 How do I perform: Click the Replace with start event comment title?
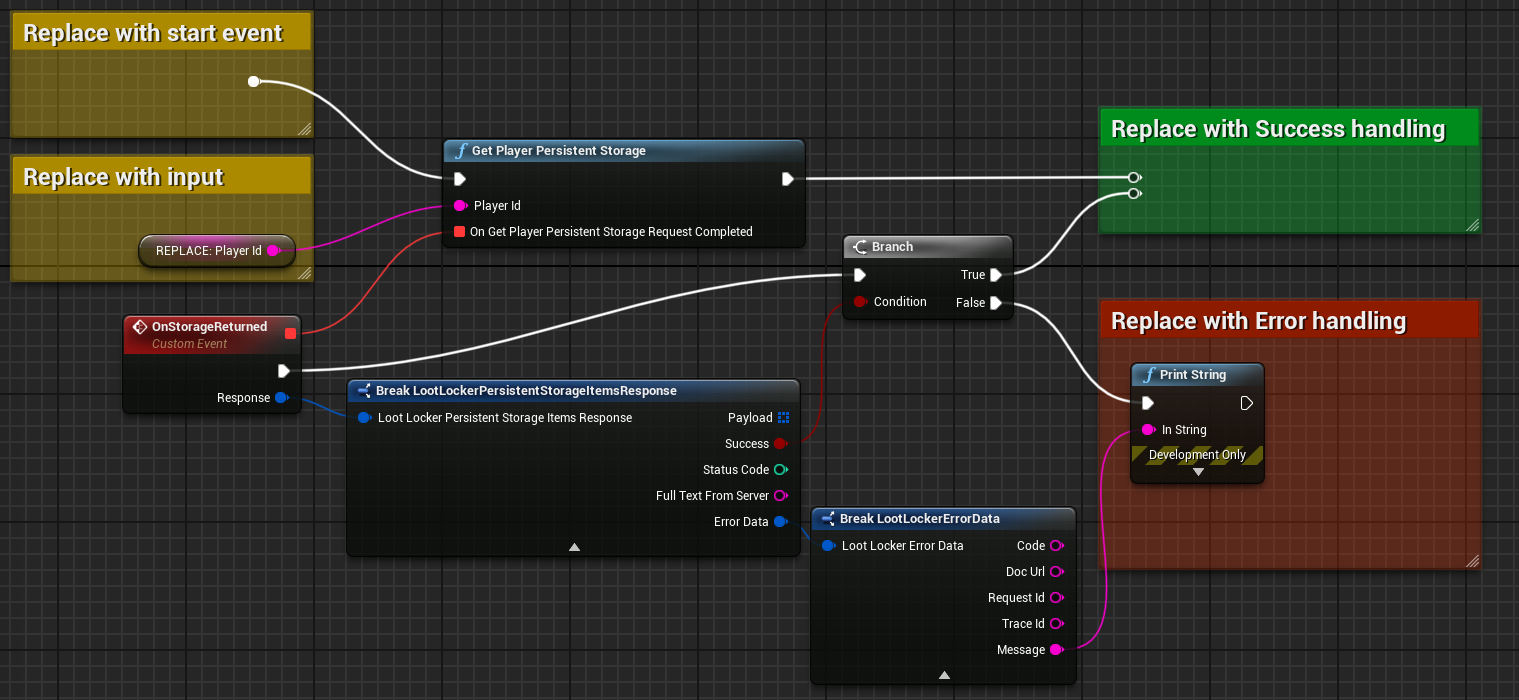click(153, 33)
